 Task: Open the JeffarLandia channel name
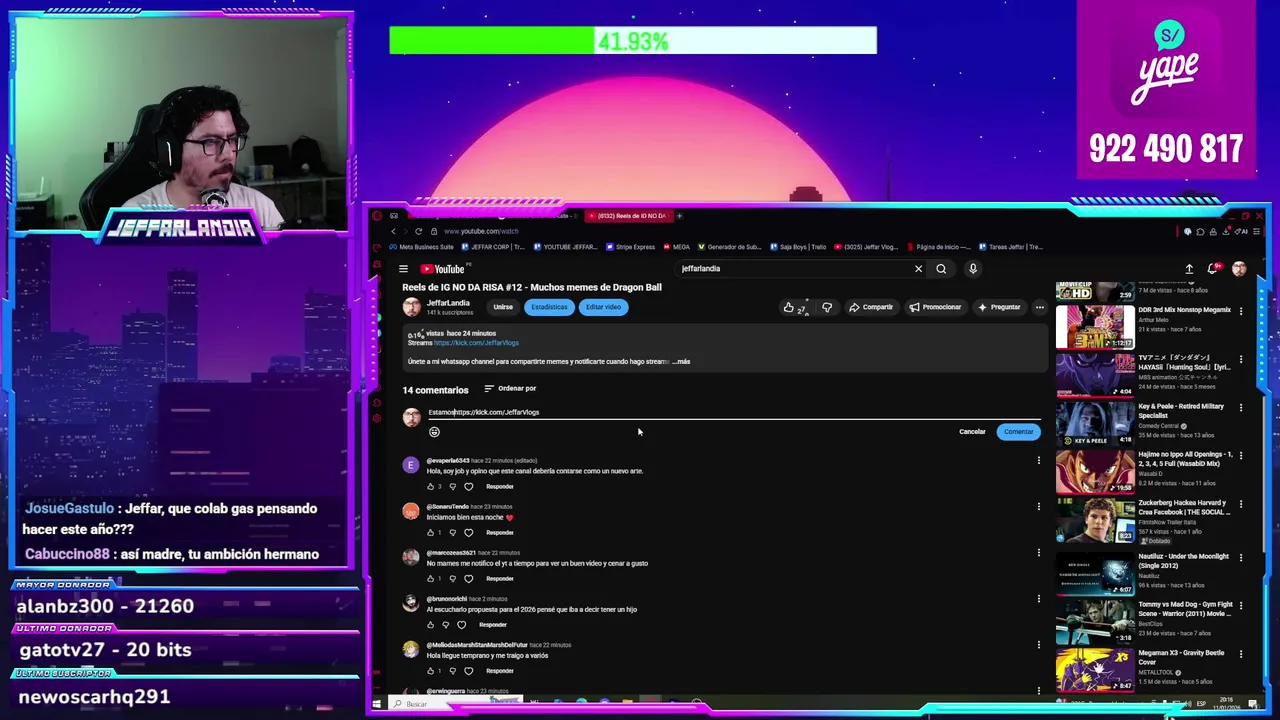[448, 303]
